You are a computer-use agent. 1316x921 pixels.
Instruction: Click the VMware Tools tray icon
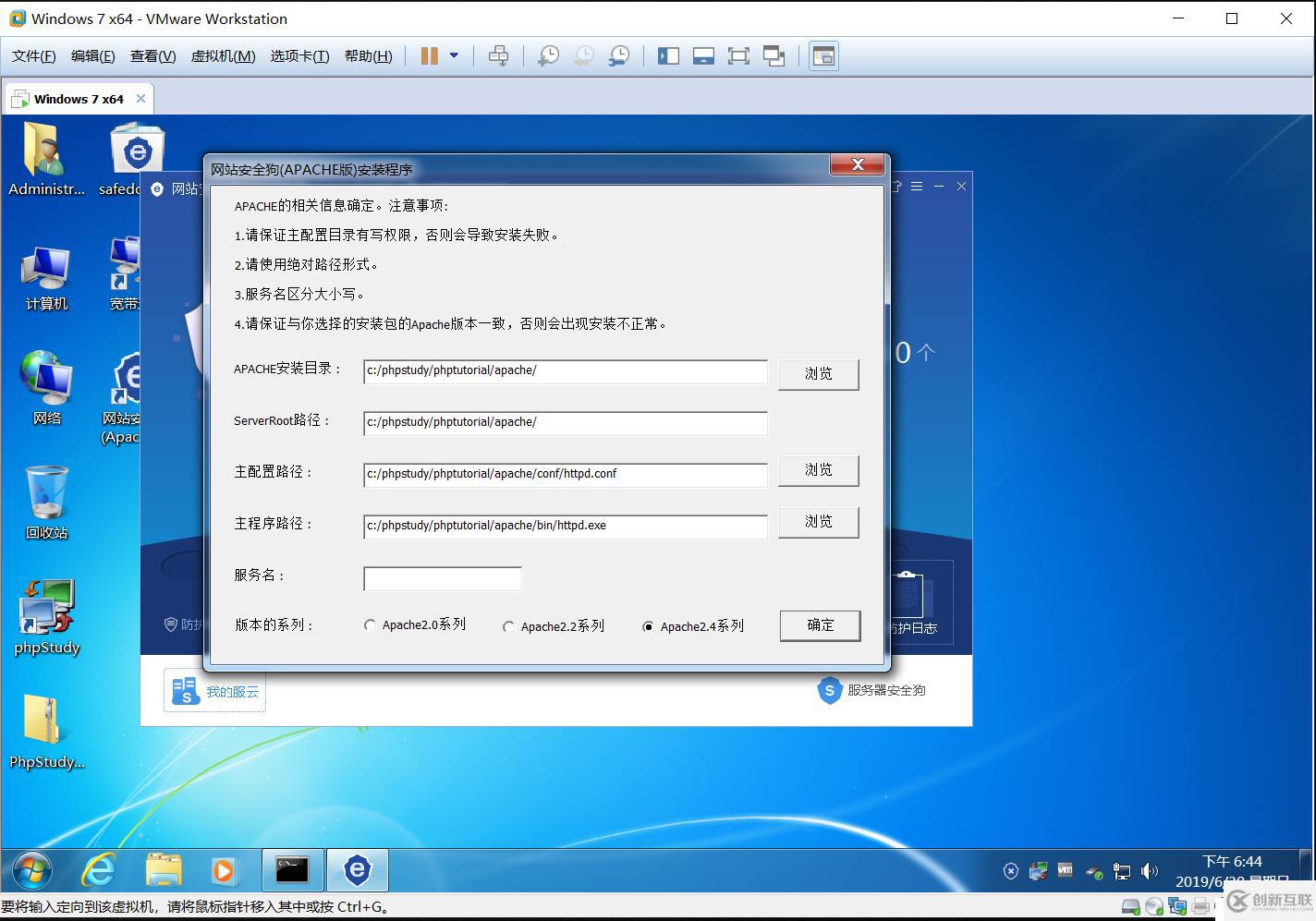(x=1066, y=870)
